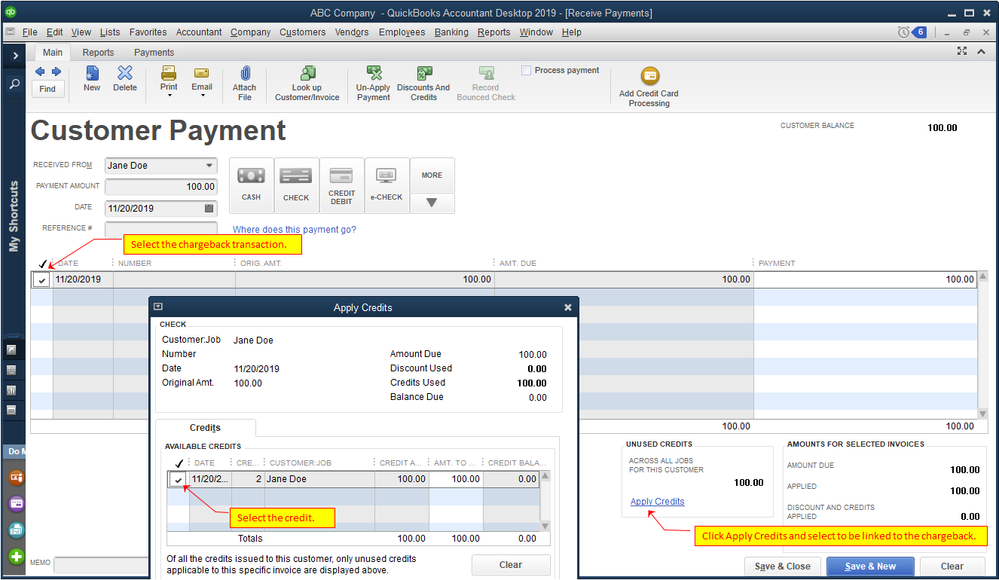Open the Banking menu
The image size is (999, 580).
point(451,32)
